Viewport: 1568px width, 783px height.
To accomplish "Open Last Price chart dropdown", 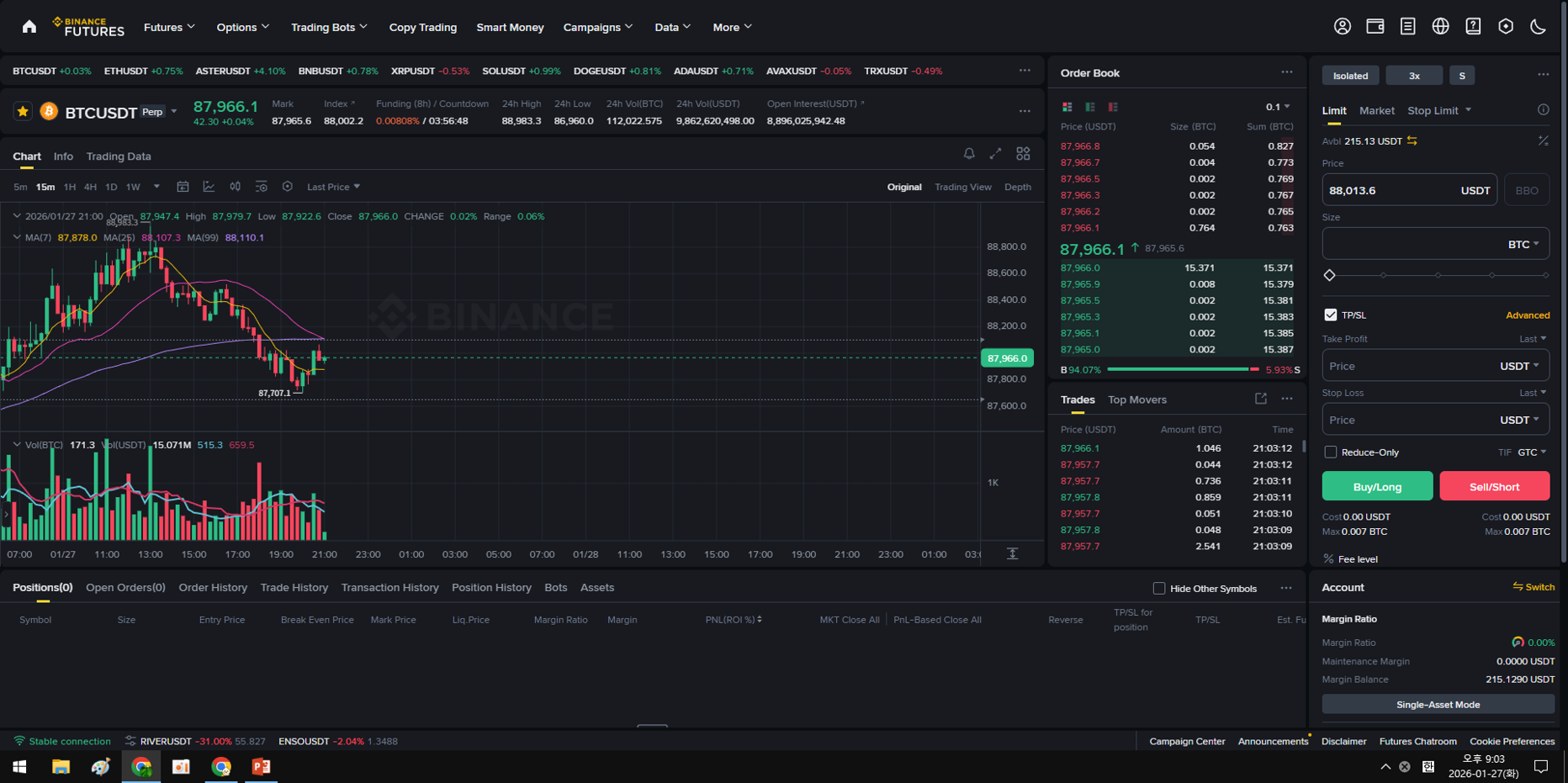I will (333, 187).
